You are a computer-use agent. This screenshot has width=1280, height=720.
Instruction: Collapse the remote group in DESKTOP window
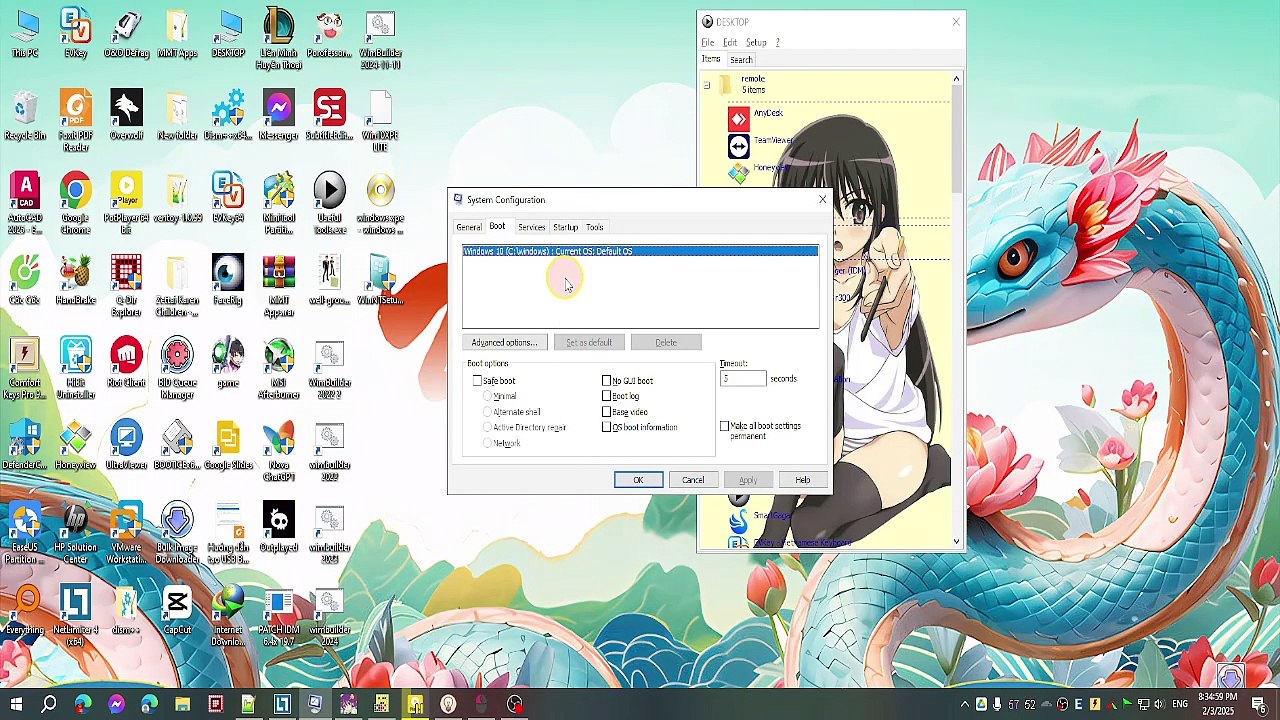coord(707,86)
